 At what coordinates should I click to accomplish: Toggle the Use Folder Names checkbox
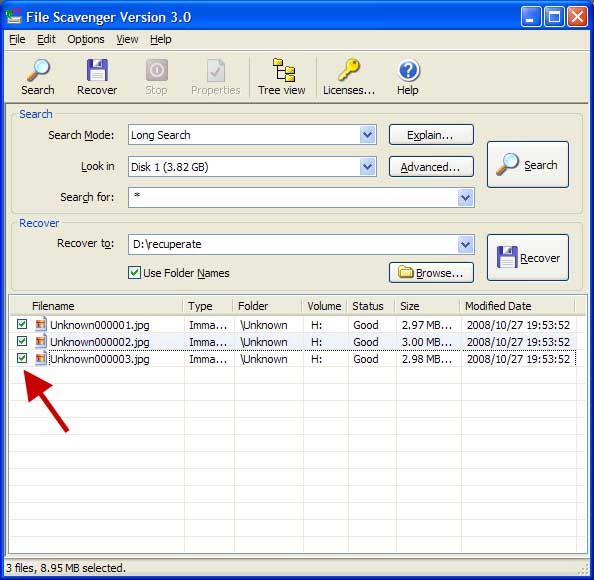pos(134,273)
